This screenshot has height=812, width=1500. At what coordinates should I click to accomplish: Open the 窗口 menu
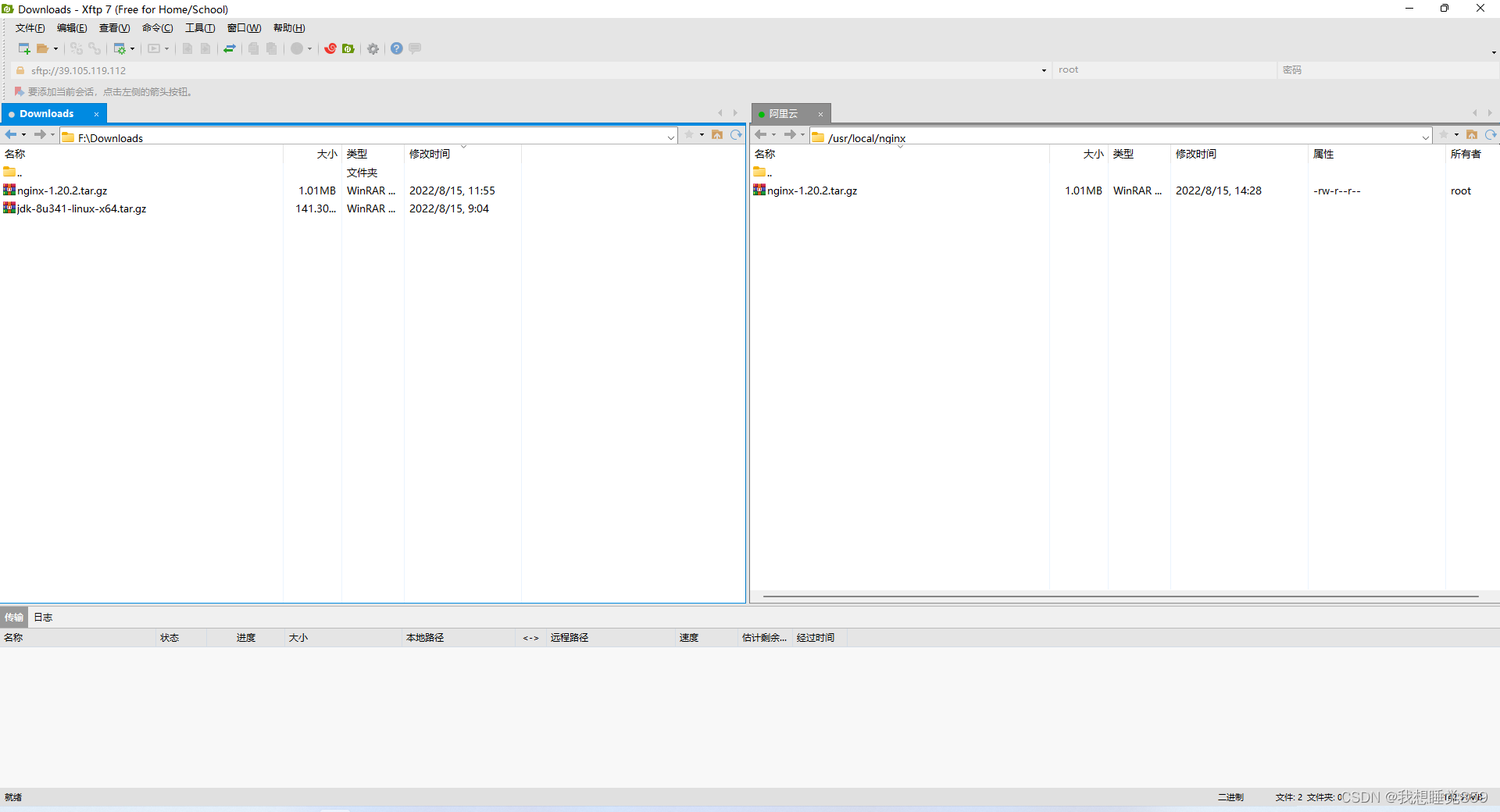pos(244,27)
